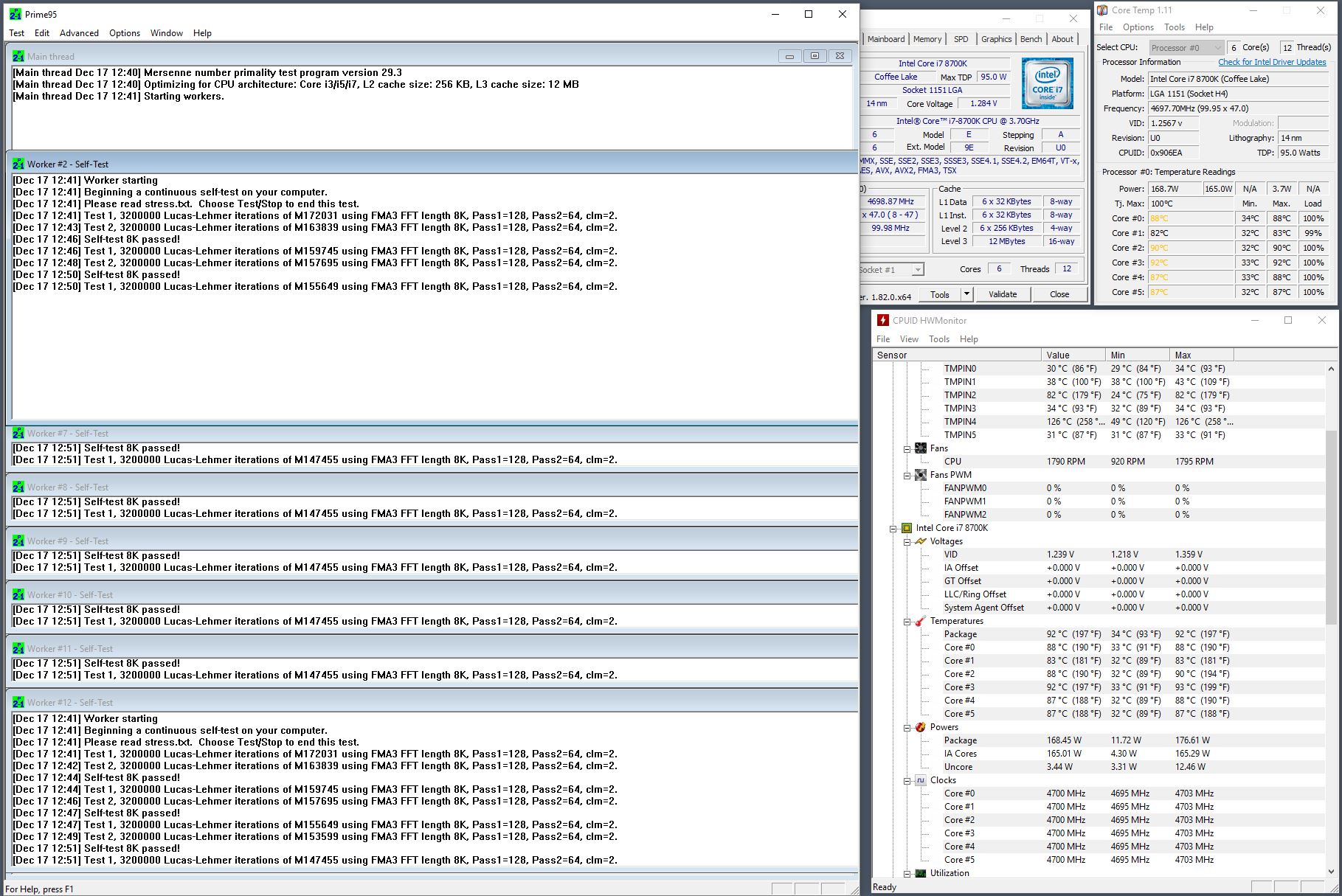
Task: Open the Tools dropdown arrow in CPU-Z
Action: (966, 294)
